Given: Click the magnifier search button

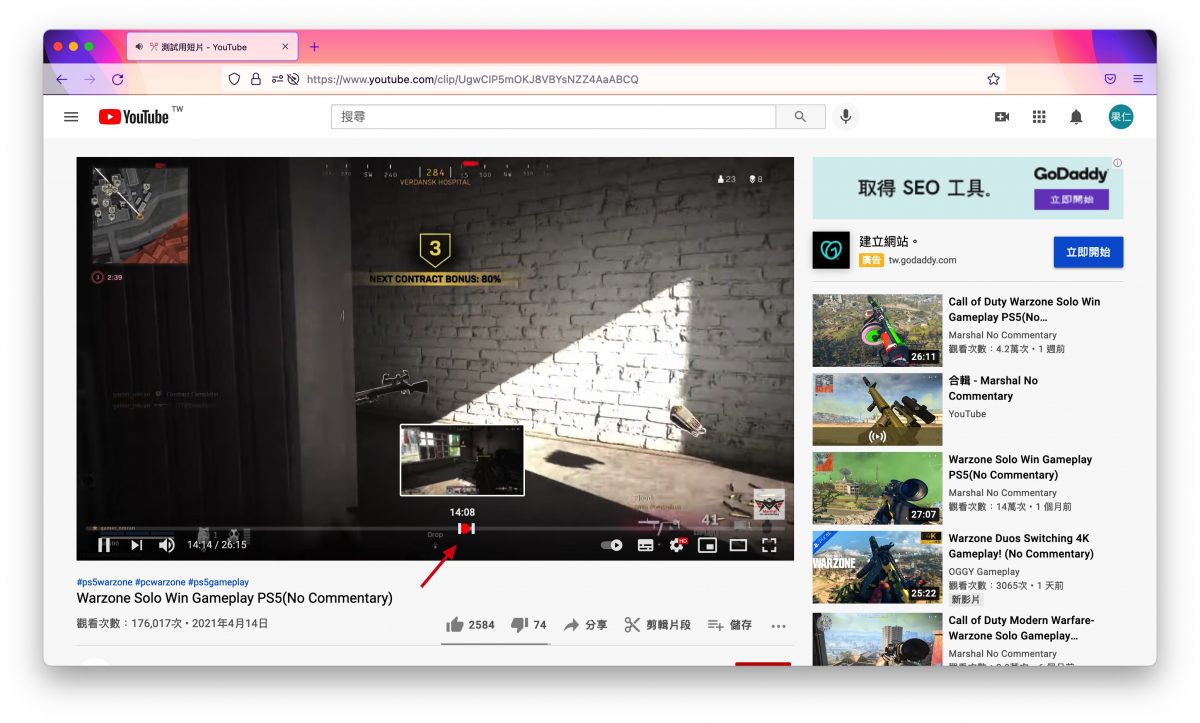Looking at the screenshot, I should tap(800, 117).
